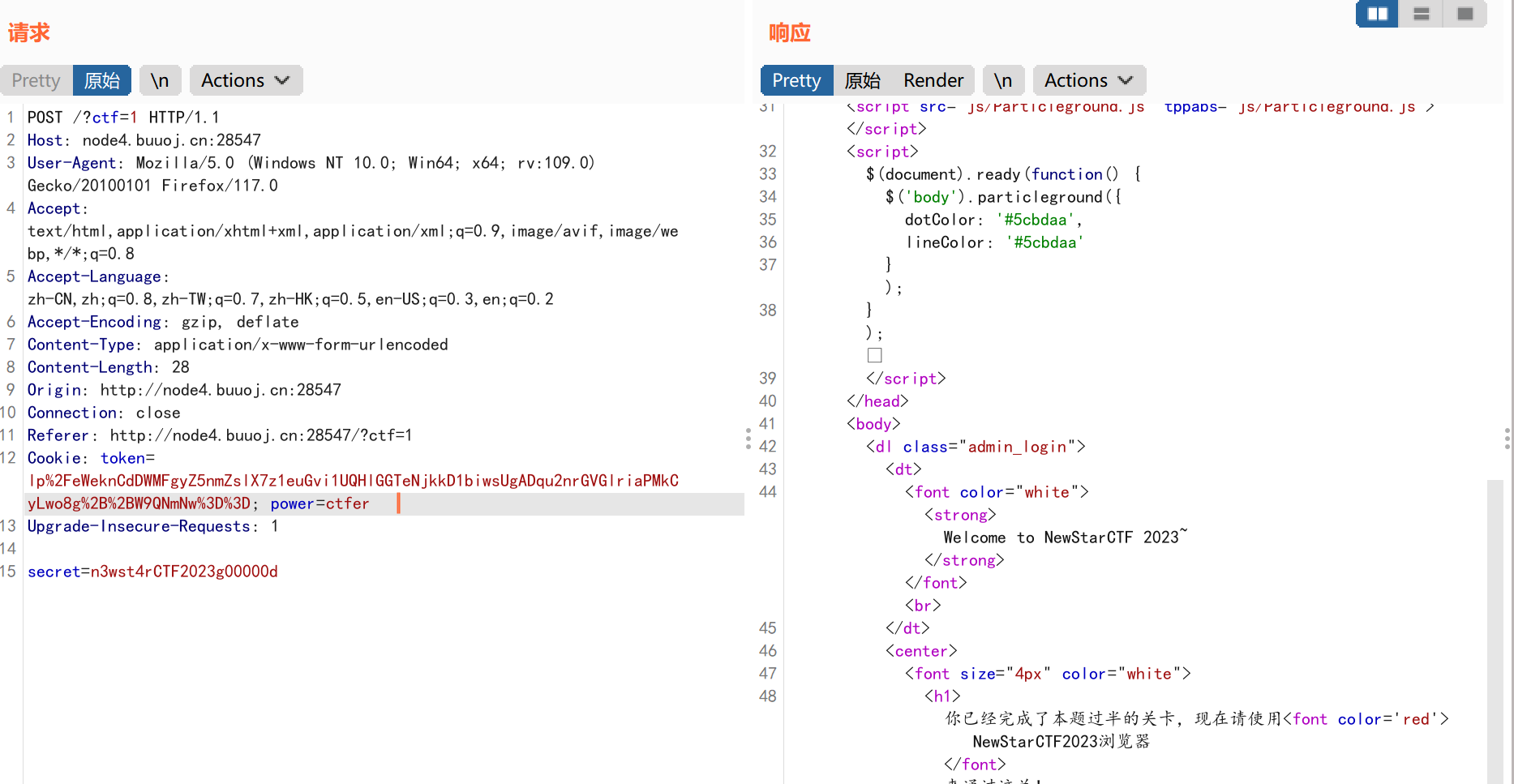Click the Host header 'node4.buuoj.cn:28547'
The image size is (1514, 784).
click(172, 140)
